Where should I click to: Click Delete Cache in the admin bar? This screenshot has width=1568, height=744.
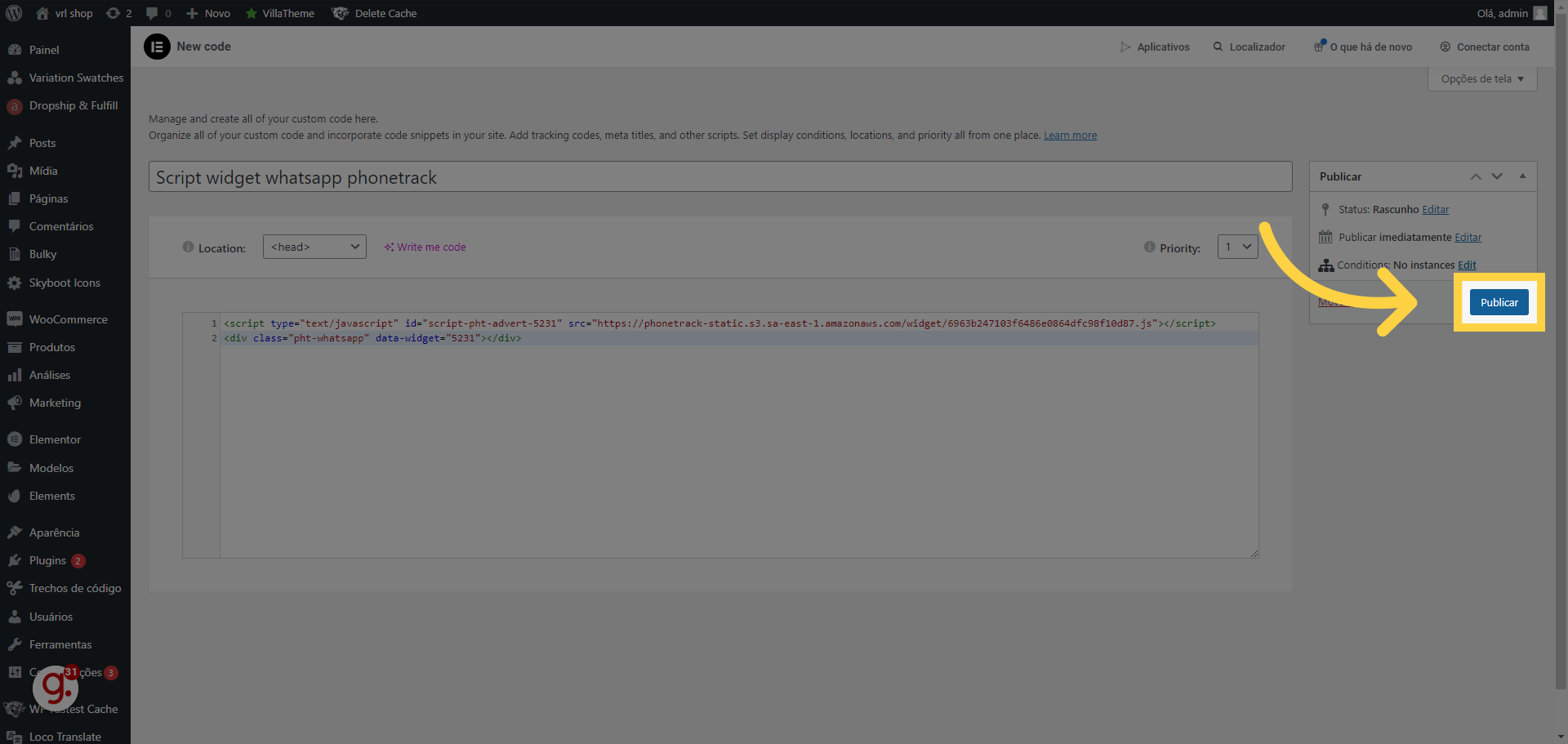pyautogui.click(x=375, y=13)
